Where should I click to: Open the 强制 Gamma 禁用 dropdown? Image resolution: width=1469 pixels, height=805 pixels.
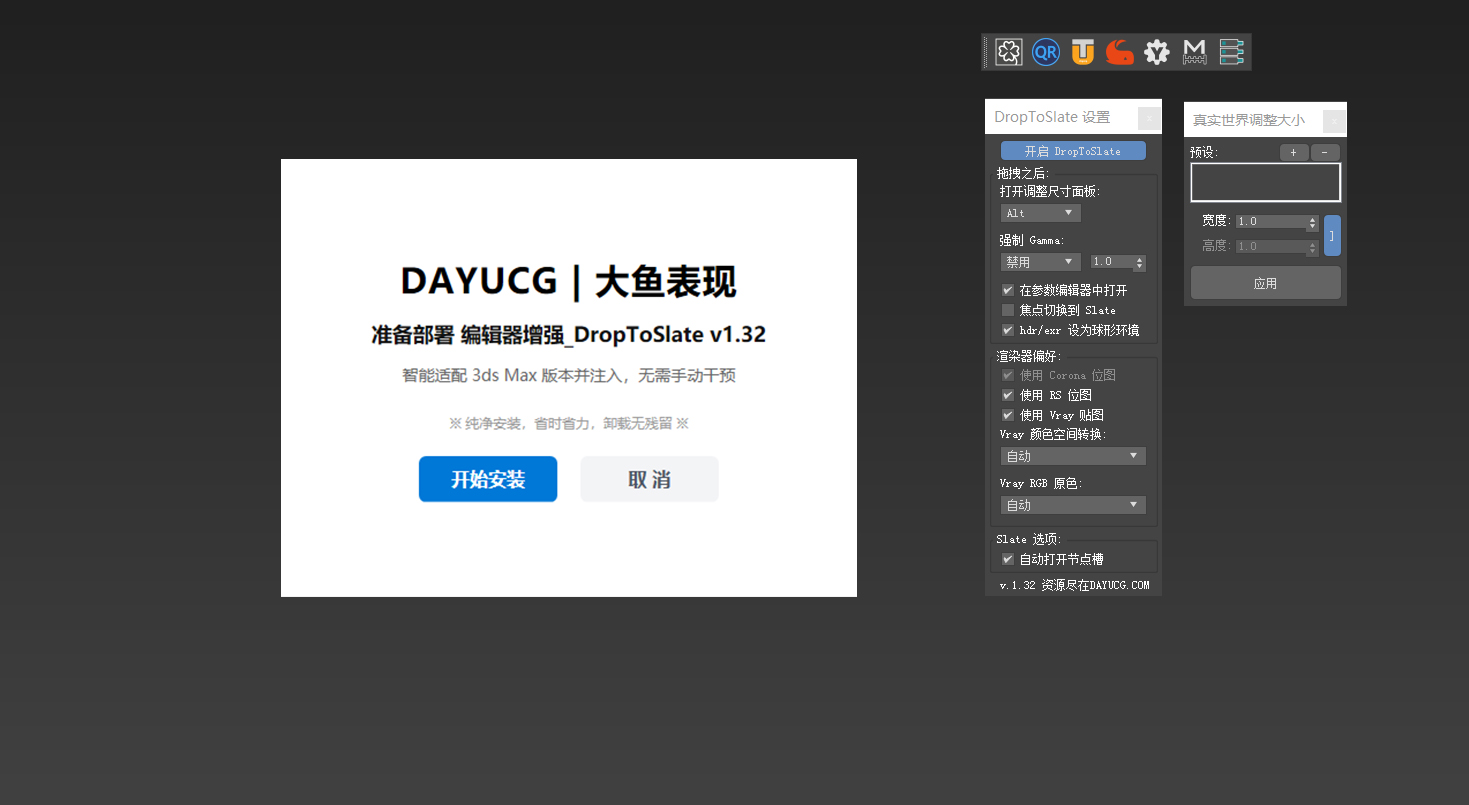click(1041, 262)
